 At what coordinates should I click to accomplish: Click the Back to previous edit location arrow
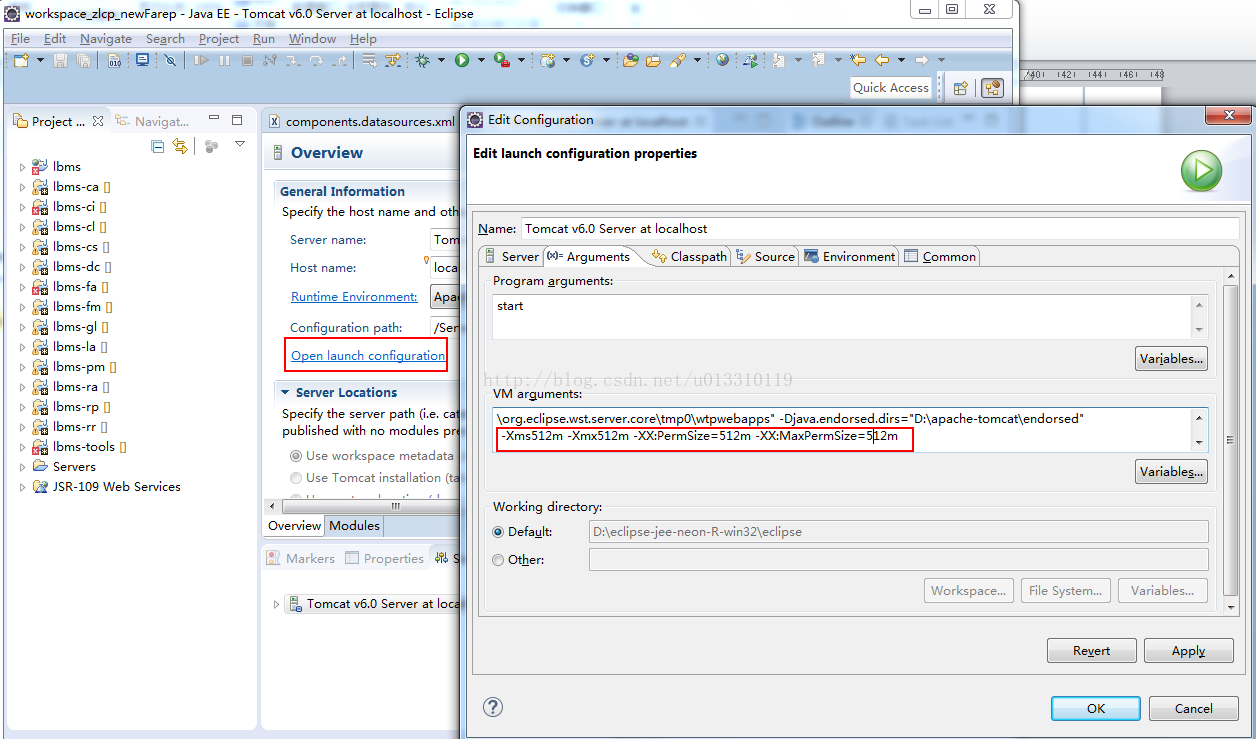tap(857, 60)
